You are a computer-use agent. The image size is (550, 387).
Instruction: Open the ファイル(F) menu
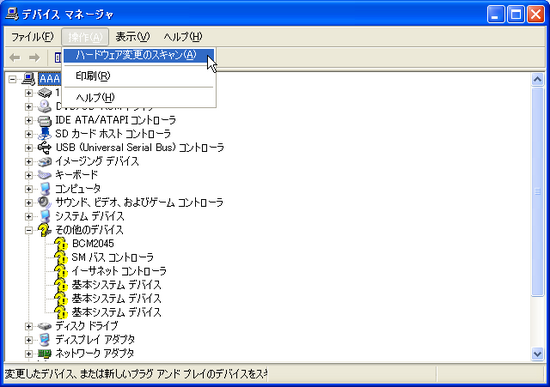point(32,36)
